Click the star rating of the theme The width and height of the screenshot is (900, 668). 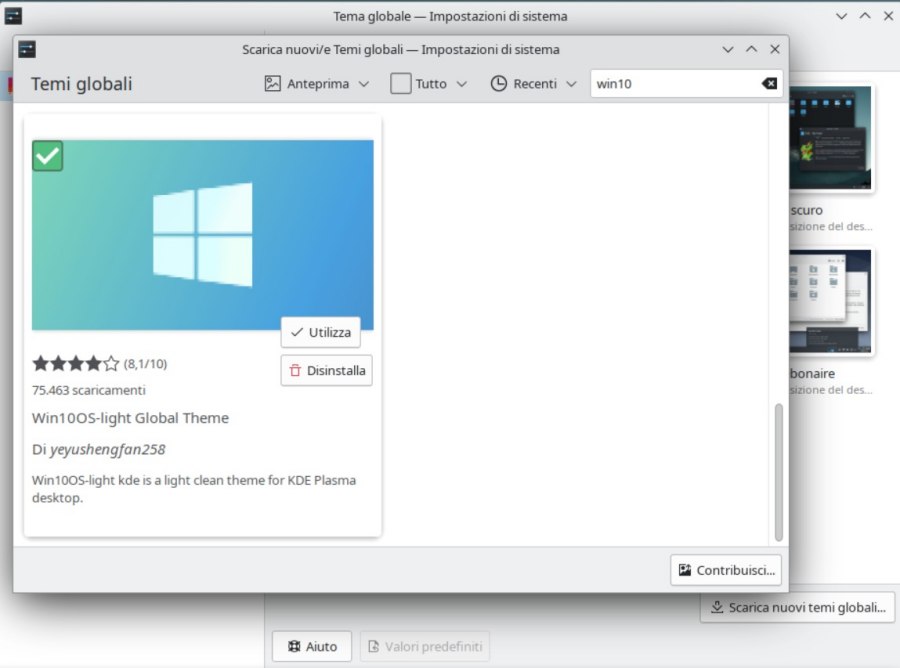tap(76, 363)
